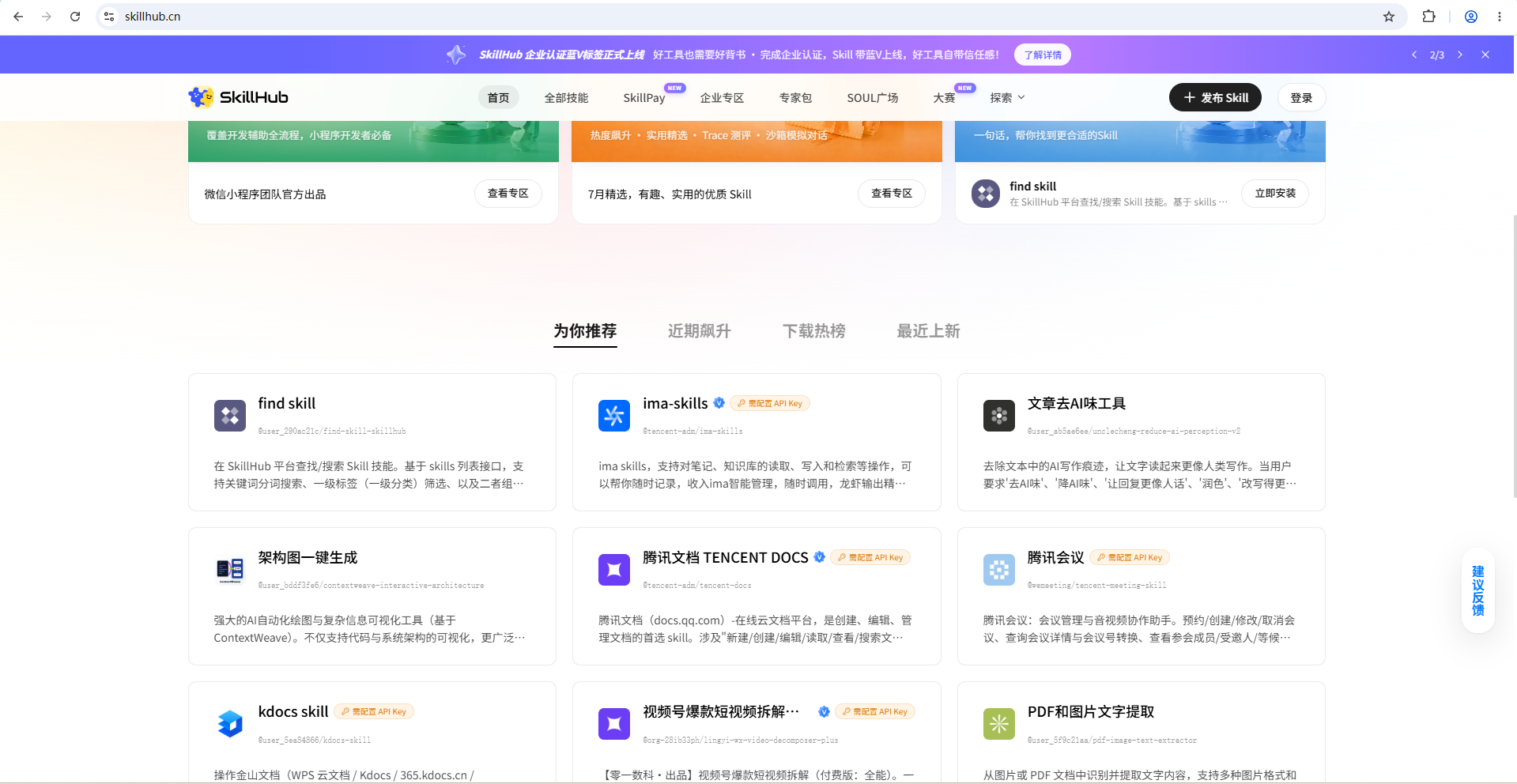Viewport: 1517px width, 784px height.
Task: Go back with the browser back arrow
Action: coord(18,17)
